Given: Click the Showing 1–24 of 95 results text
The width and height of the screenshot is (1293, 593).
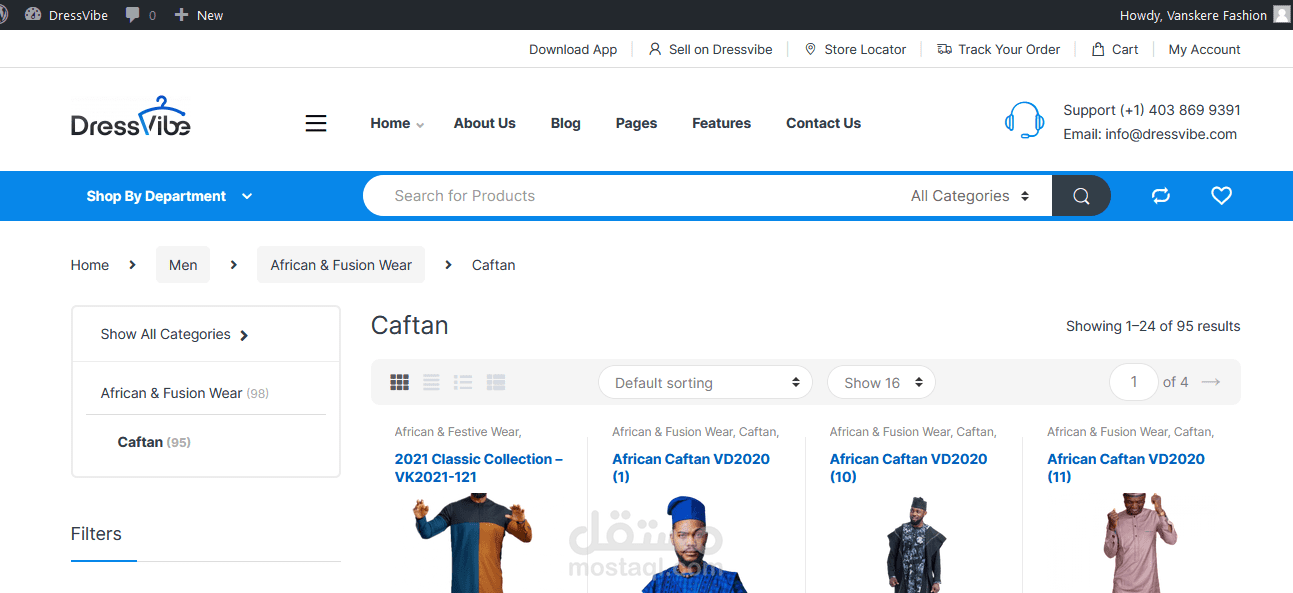Looking at the screenshot, I should pos(1153,326).
